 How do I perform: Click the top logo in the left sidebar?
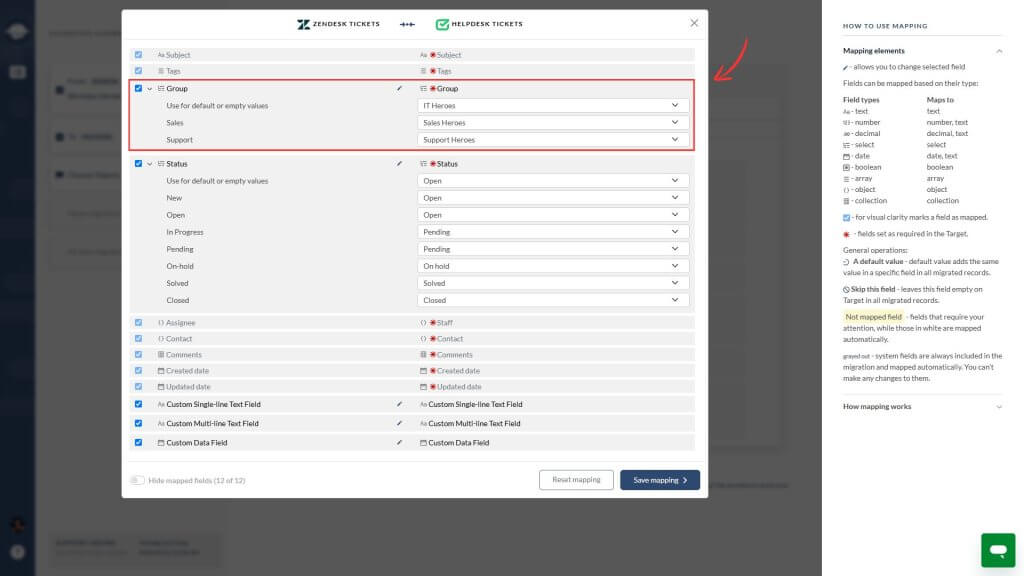point(18,31)
